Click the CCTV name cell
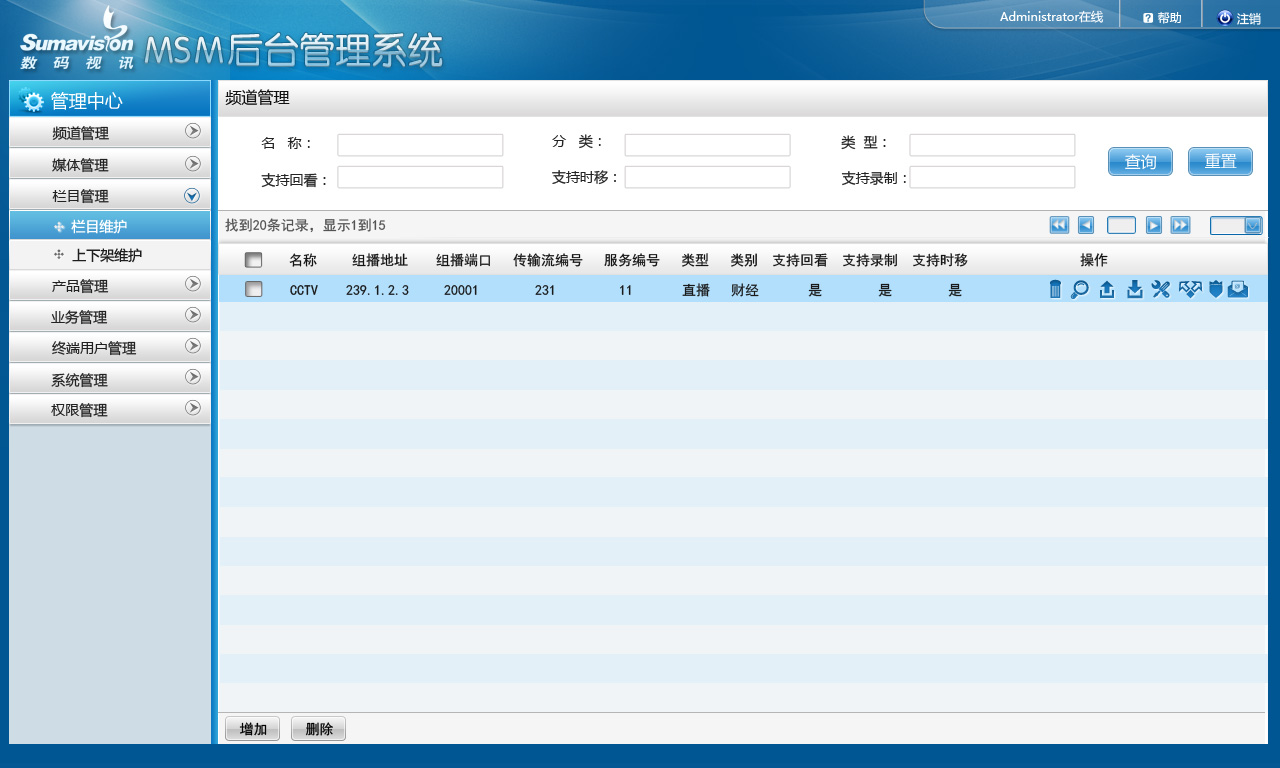This screenshot has height=768, width=1280. [x=304, y=290]
